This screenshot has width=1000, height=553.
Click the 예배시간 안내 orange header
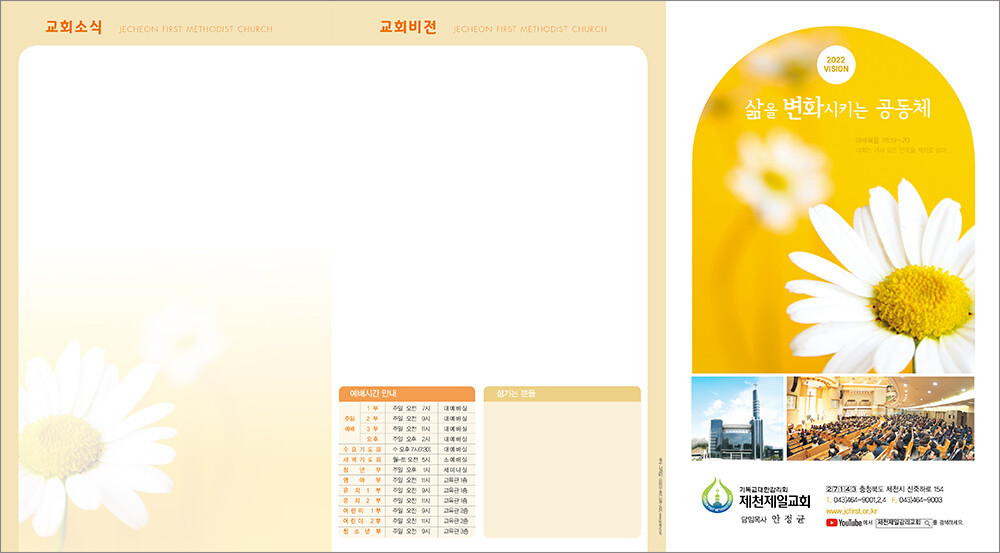click(x=406, y=393)
